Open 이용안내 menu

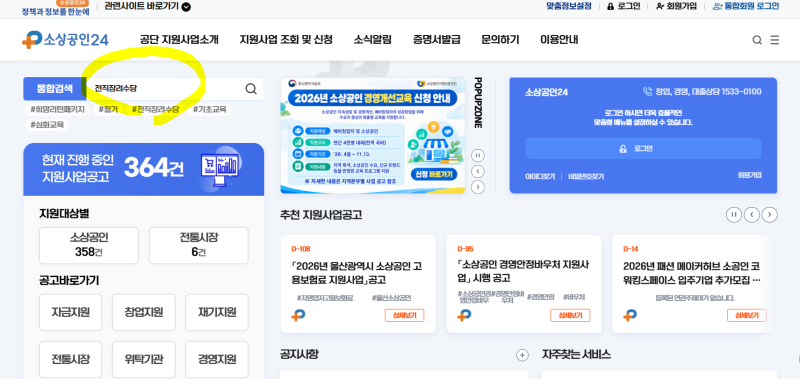point(559,40)
